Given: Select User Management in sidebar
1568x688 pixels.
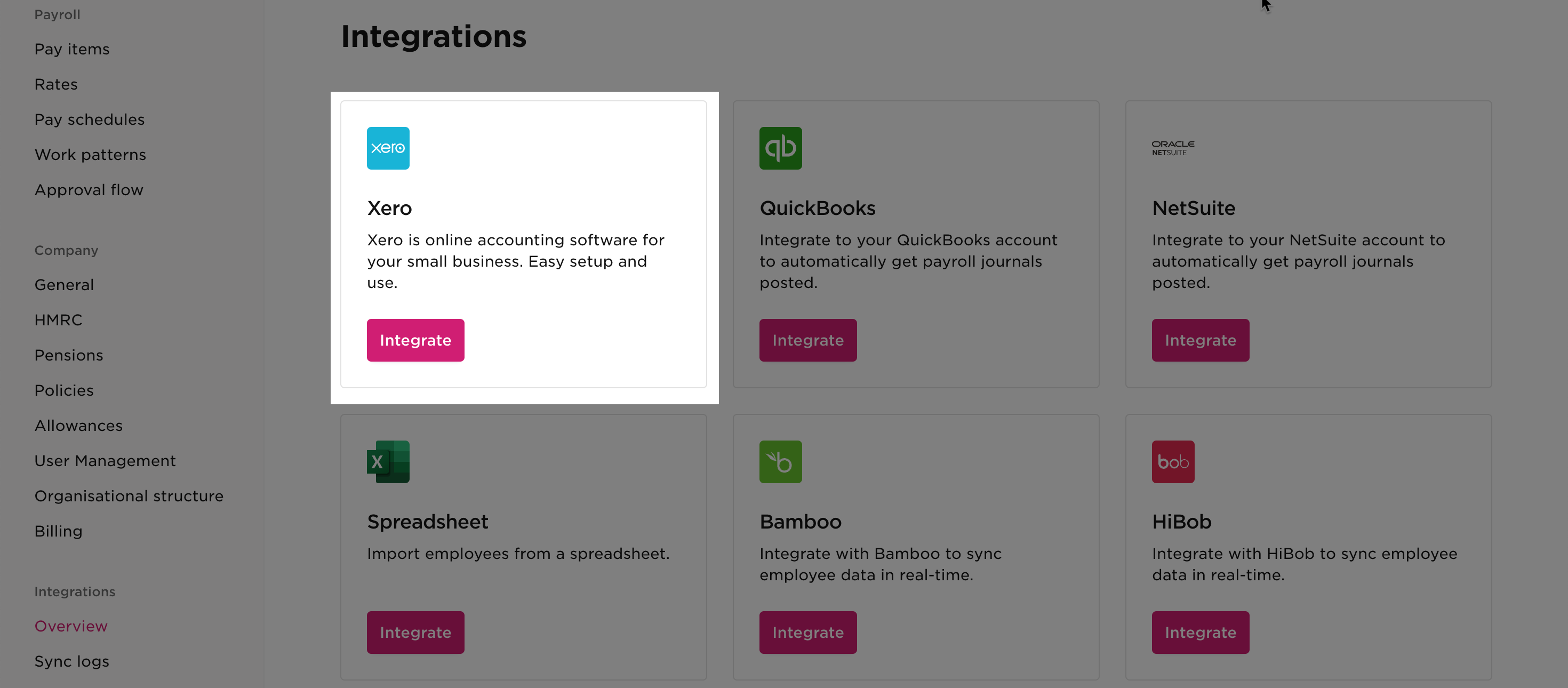Looking at the screenshot, I should [x=105, y=460].
